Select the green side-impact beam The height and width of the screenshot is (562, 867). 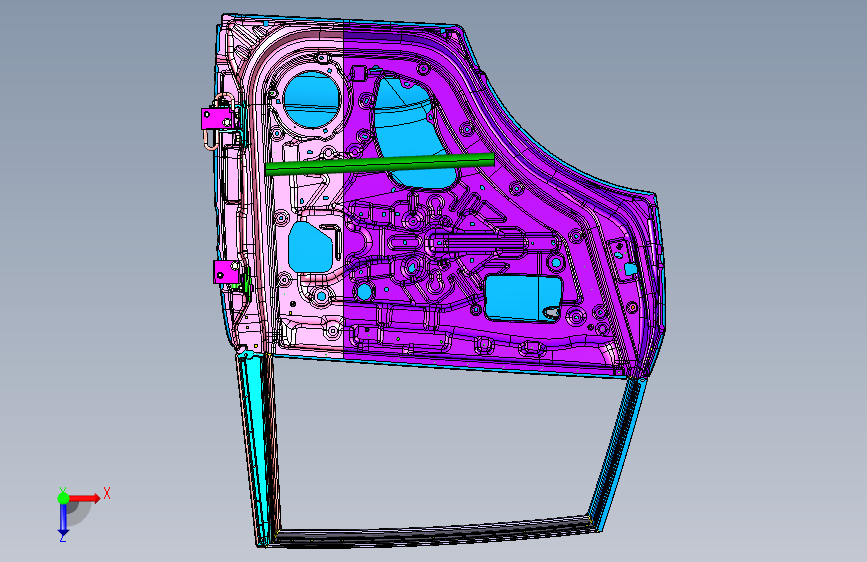click(x=379, y=164)
